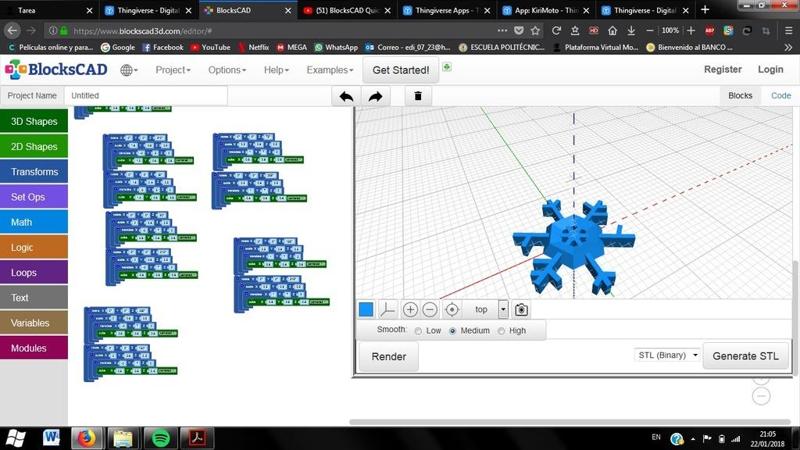Open the Examples dropdown menu

(330, 70)
